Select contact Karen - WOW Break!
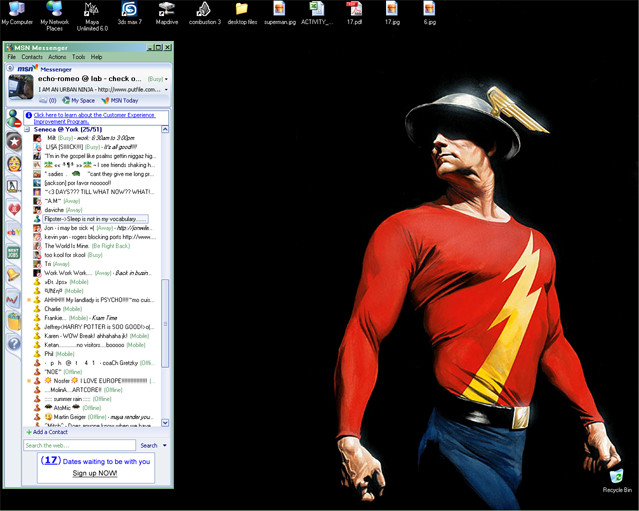The image size is (639, 511). 91,336
